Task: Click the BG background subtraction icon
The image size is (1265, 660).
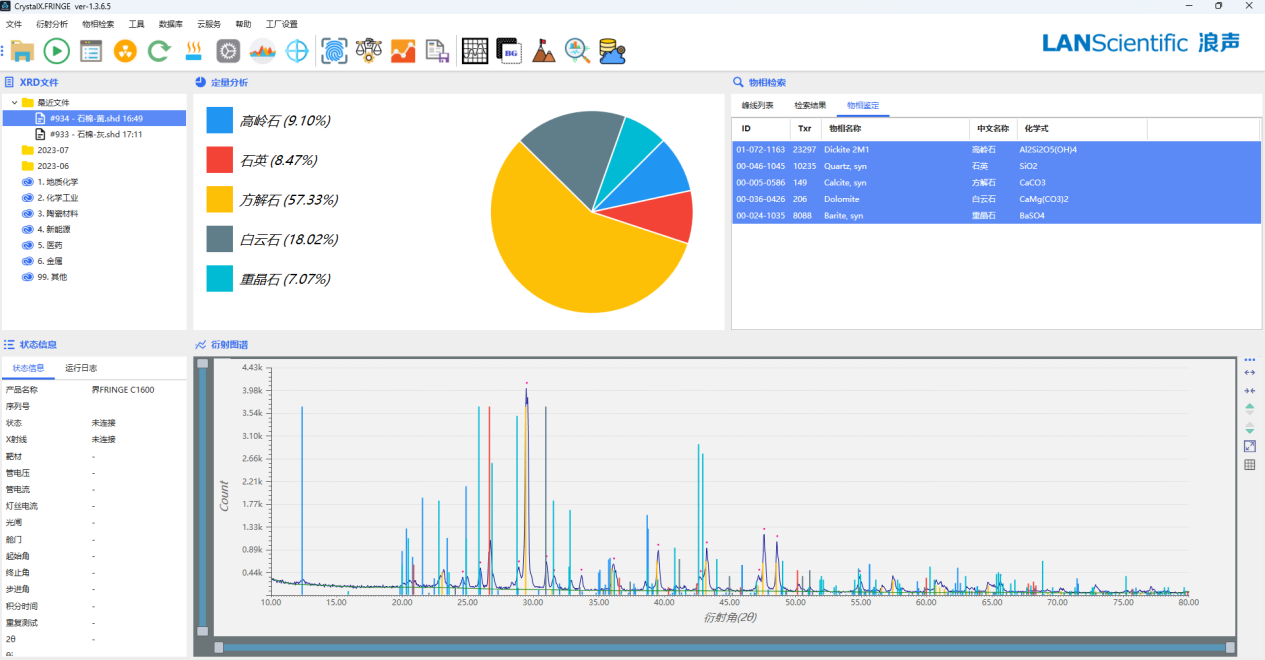Action: 510,51
